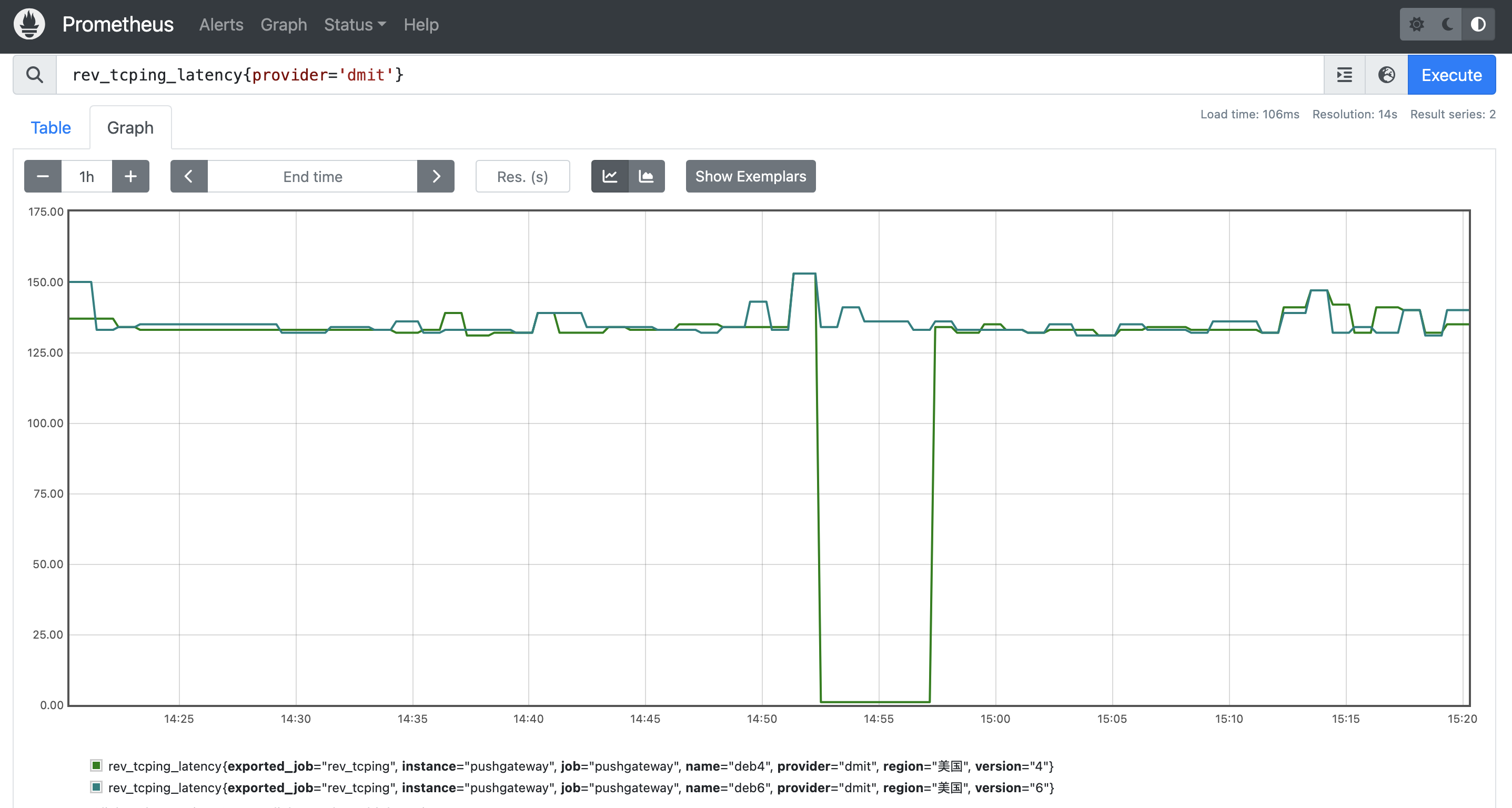Click the deb4 series green legend swatch

[x=96, y=765]
